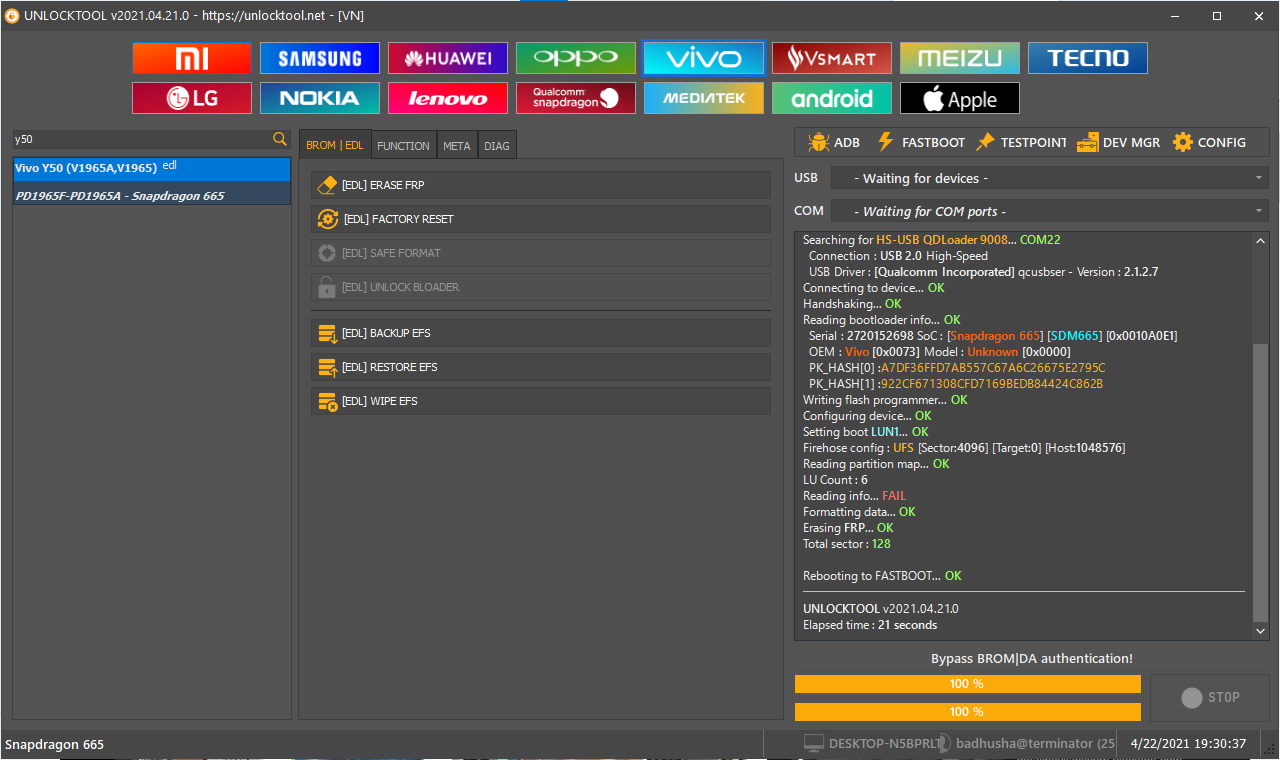
Task: Open ADB tools
Action: [x=833, y=142]
